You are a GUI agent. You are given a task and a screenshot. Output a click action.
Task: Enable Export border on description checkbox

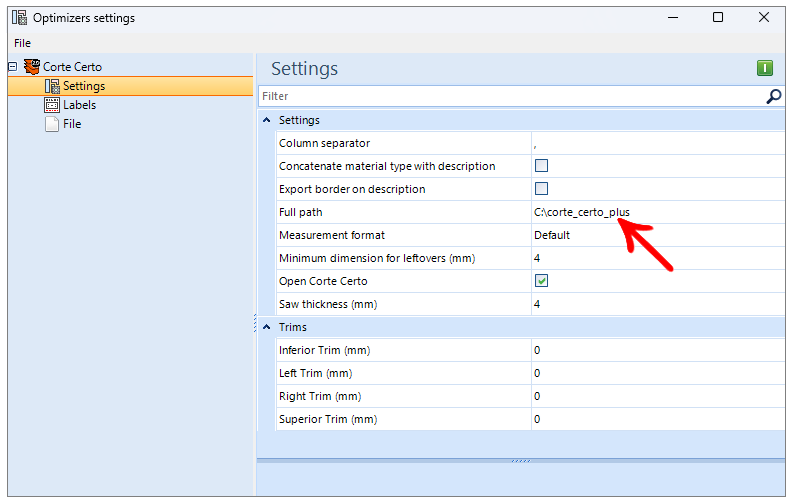[541, 189]
